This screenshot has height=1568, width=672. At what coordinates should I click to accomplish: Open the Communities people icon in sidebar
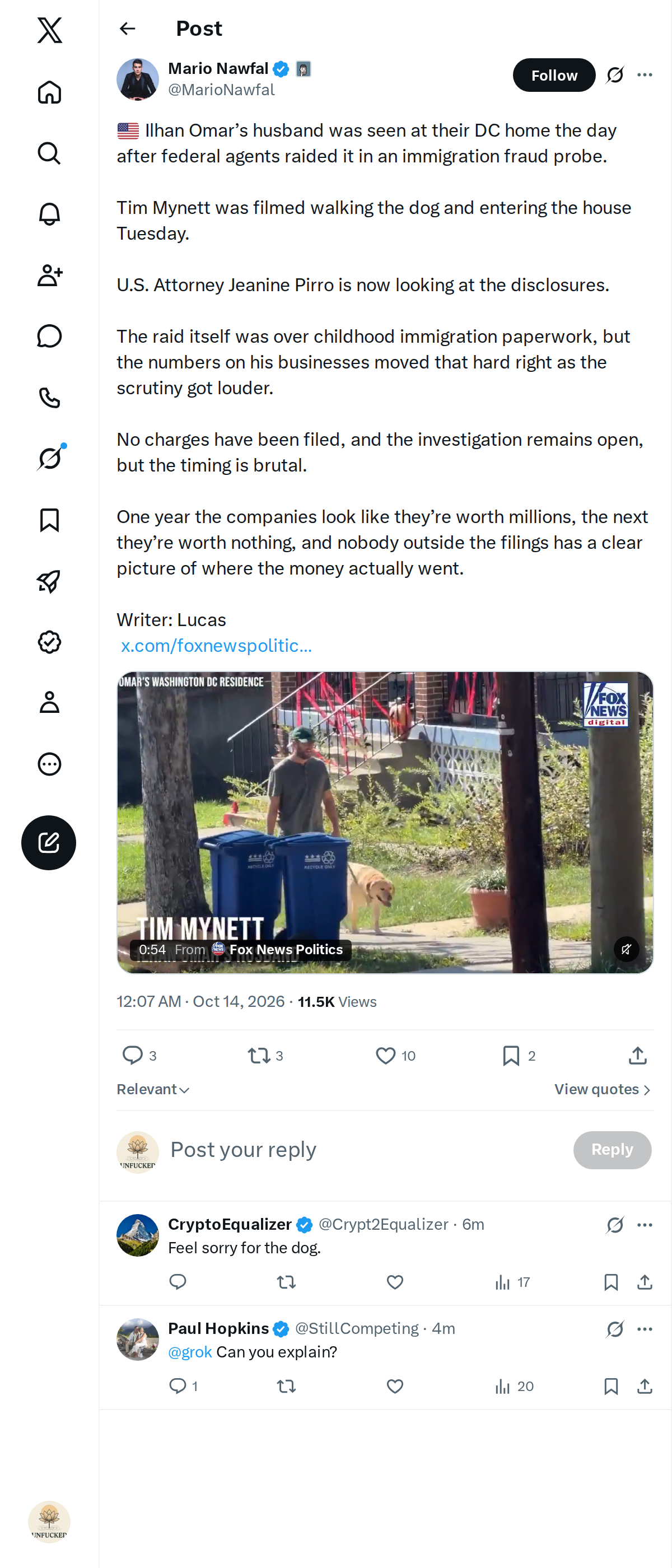pos(49,275)
